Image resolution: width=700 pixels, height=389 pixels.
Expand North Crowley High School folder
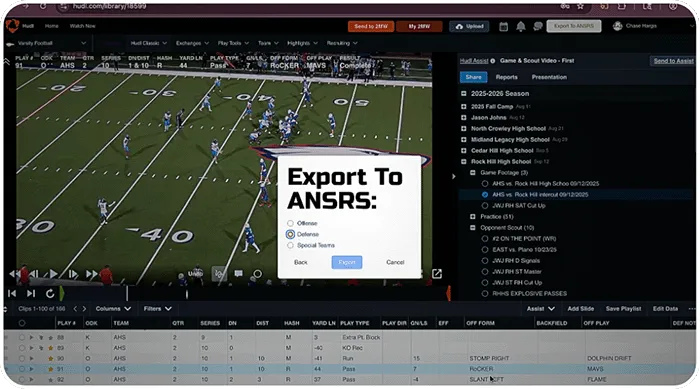(x=463, y=128)
